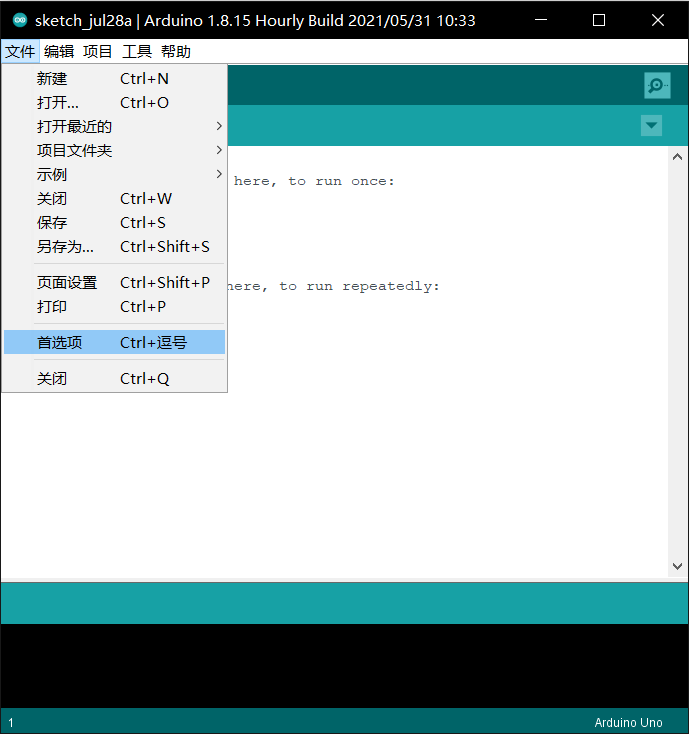Click the editor scrollbar up arrow

677,157
